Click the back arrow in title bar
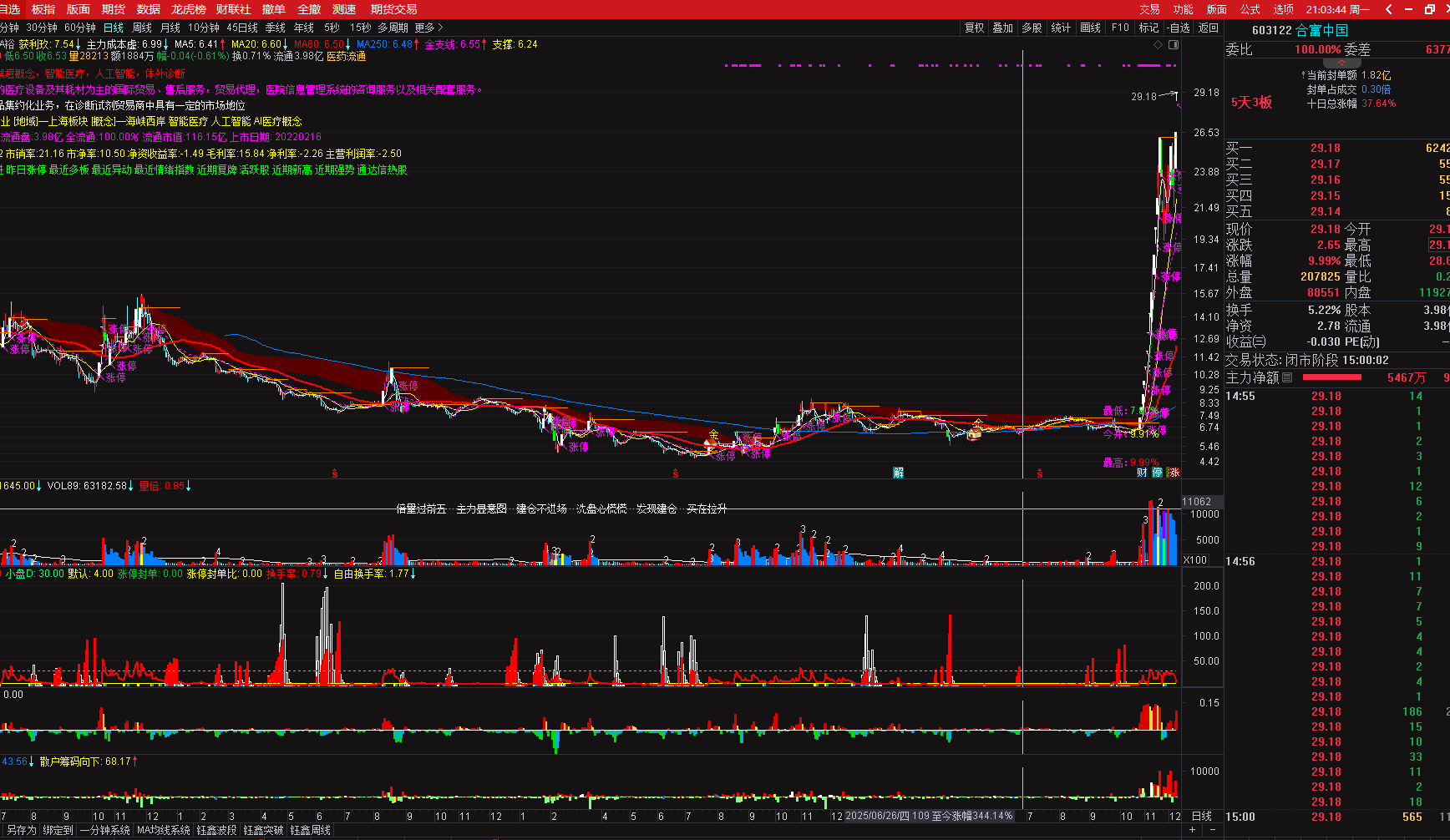1450x840 pixels. [x=1388, y=9]
